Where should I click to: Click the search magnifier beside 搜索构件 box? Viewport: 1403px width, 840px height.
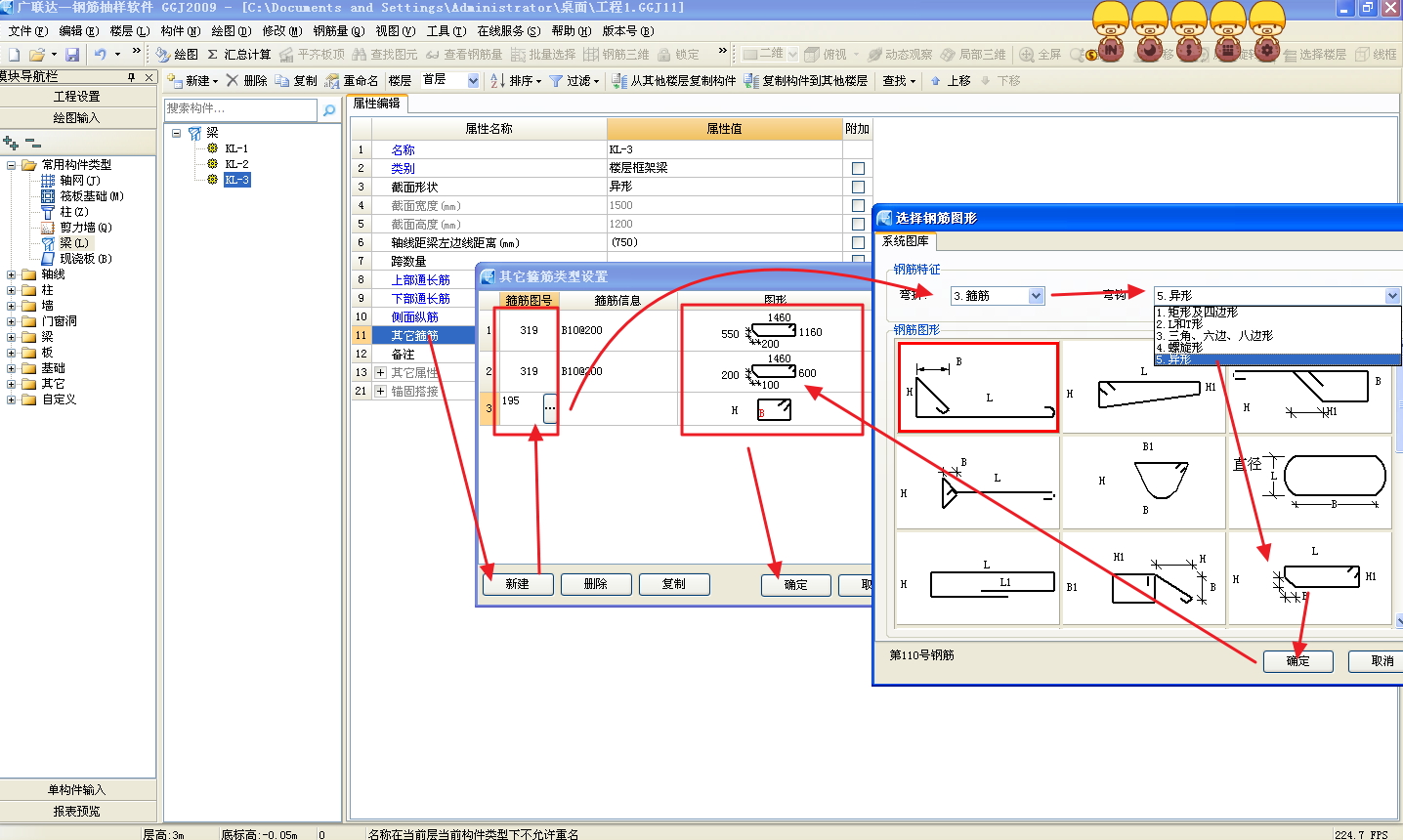pos(329,109)
